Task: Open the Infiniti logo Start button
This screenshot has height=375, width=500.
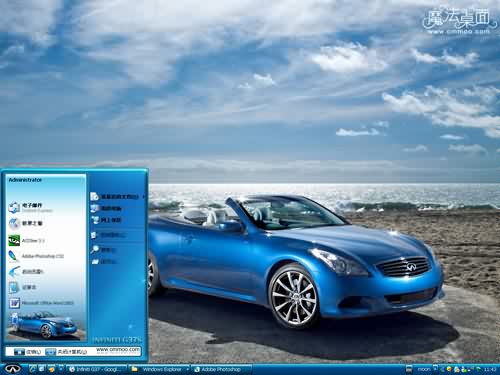Action: pyautogui.click(x=13, y=369)
